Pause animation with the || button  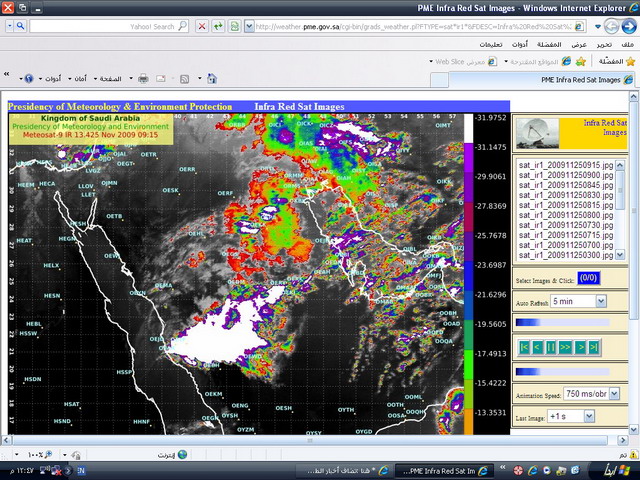tap(551, 347)
